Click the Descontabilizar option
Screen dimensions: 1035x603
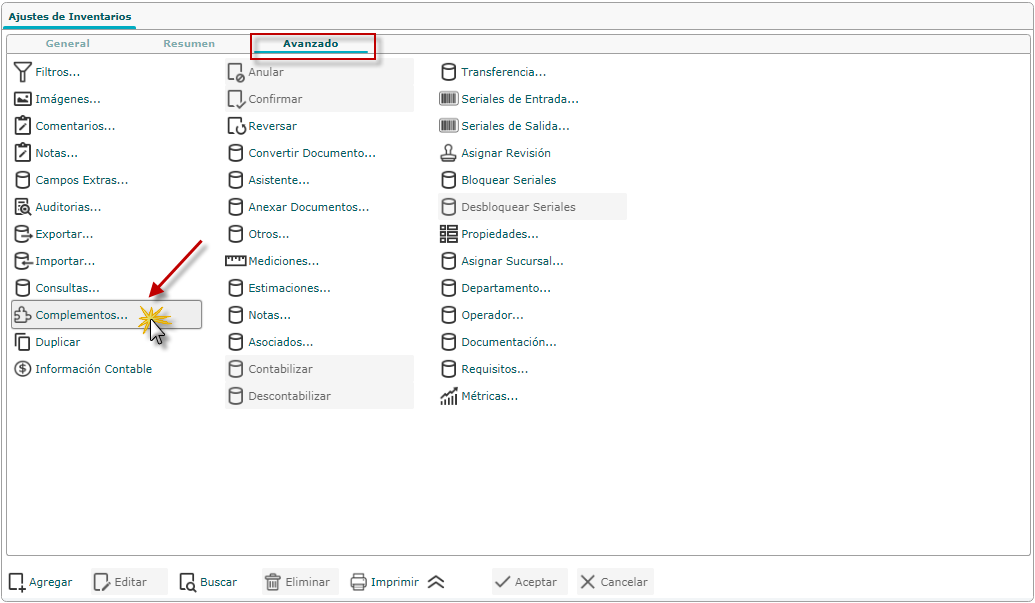click(319, 397)
